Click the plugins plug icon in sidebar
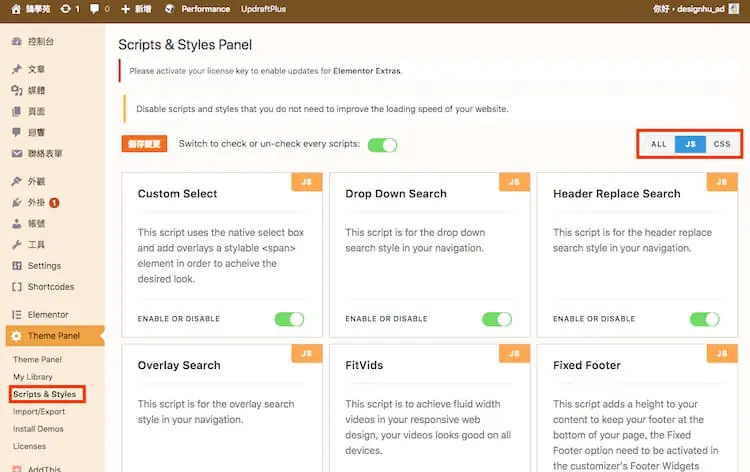Viewport: 750px width, 472px height. (x=17, y=203)
